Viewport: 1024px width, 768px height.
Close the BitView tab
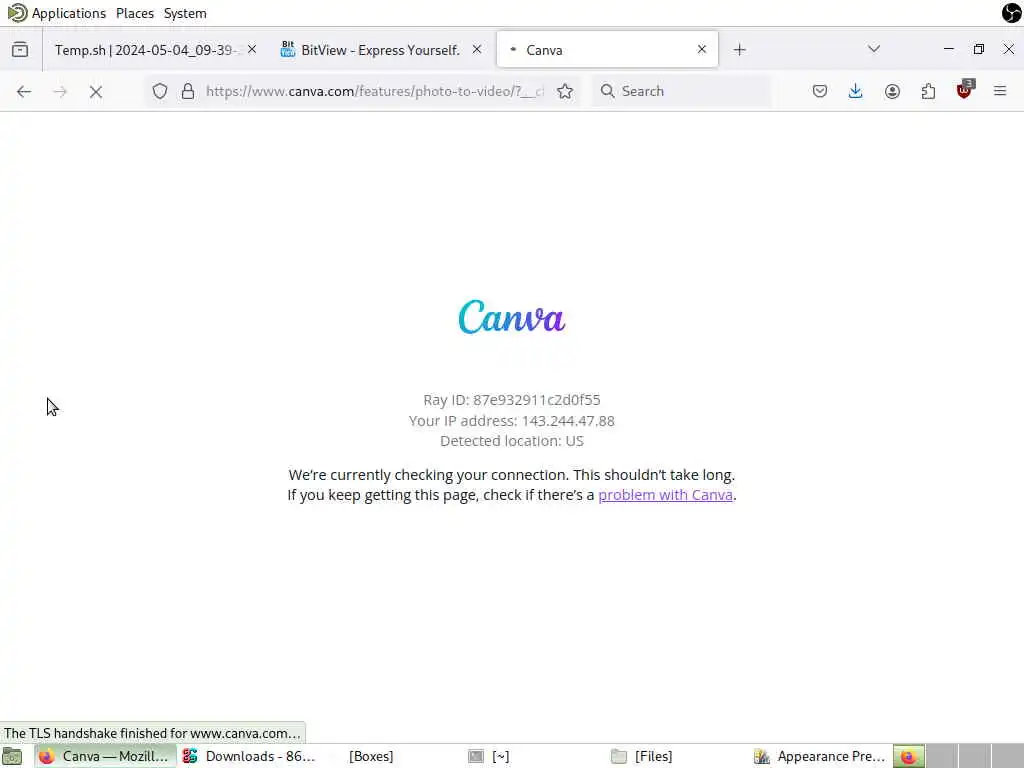477,49
